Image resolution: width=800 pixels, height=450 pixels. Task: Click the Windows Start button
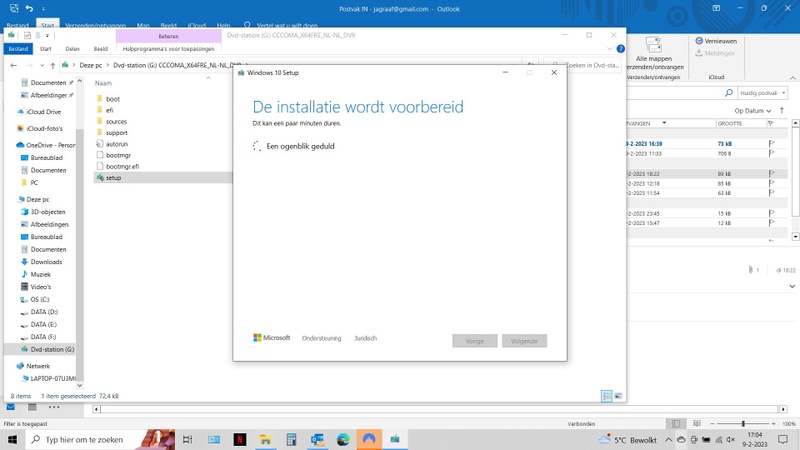pos(12,439)
